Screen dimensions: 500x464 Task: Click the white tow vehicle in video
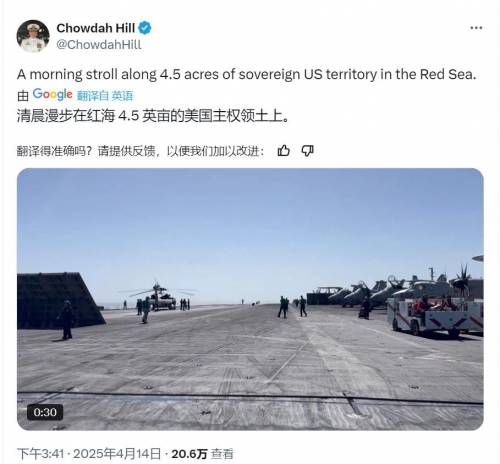point(435,316)
